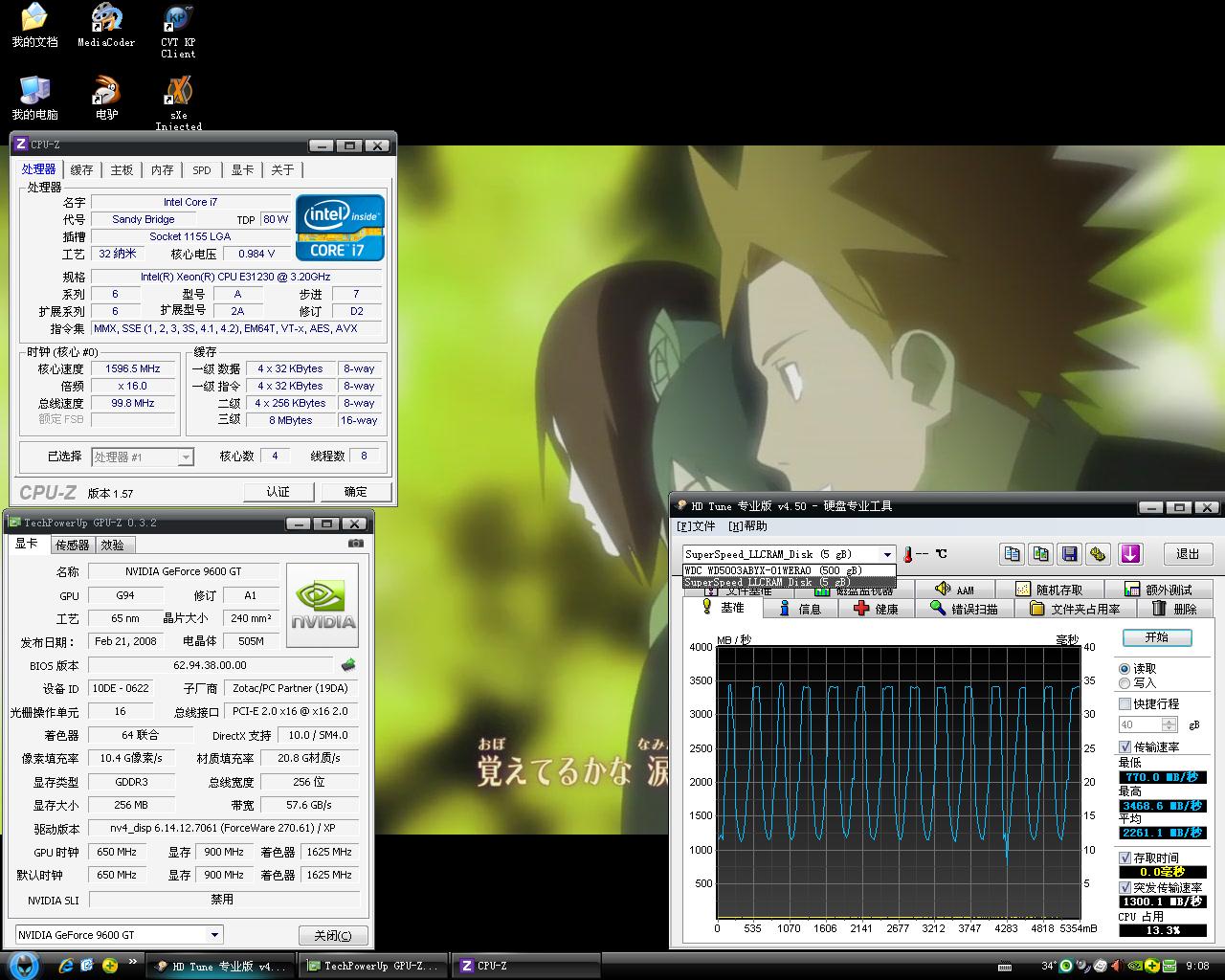Screen dimensions: 1225x980
Task: Launch MediaCoder from the desktop
Action: [106, 25]
